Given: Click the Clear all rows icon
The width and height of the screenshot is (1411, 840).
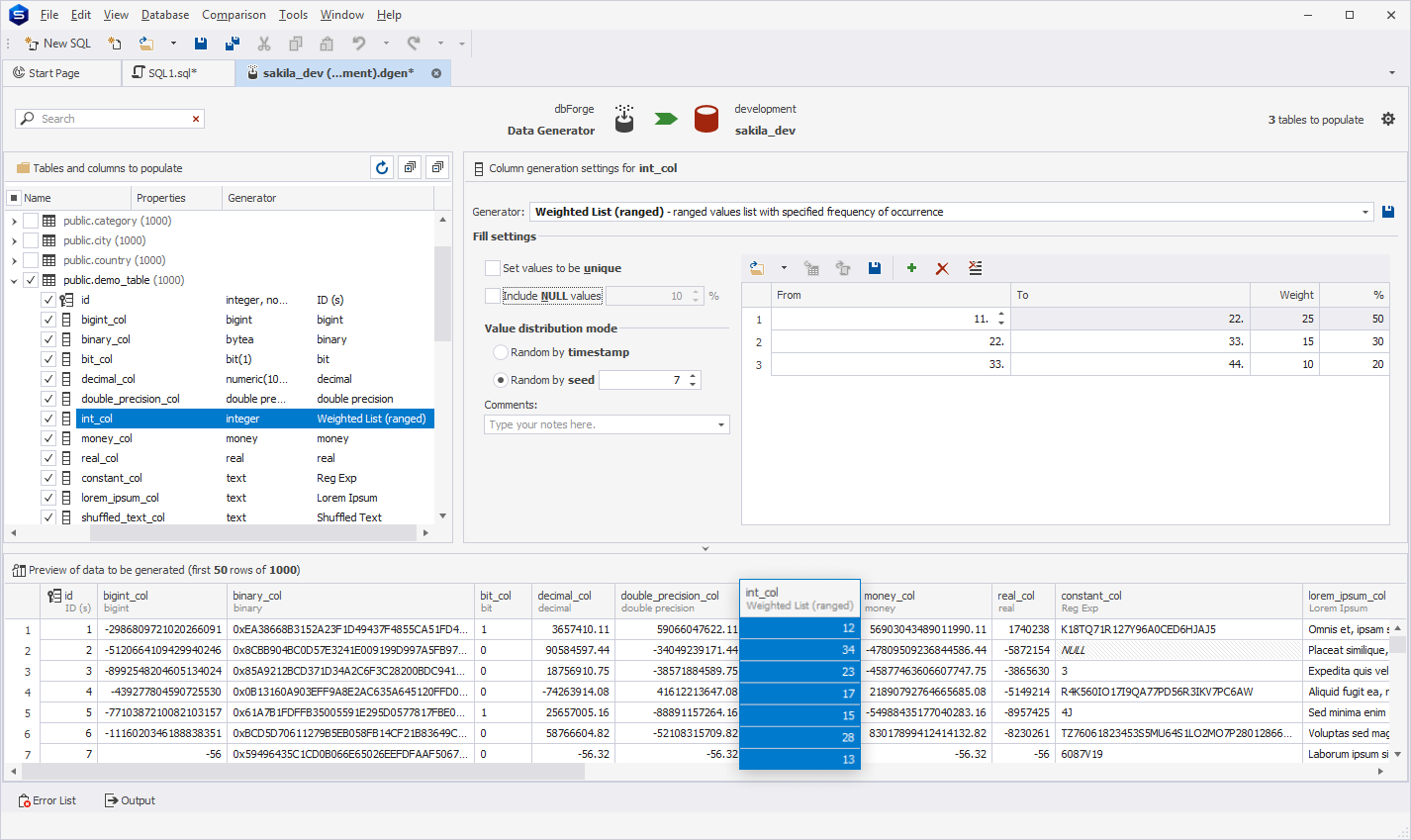Looking at the screenshot, I should (975, 268).
